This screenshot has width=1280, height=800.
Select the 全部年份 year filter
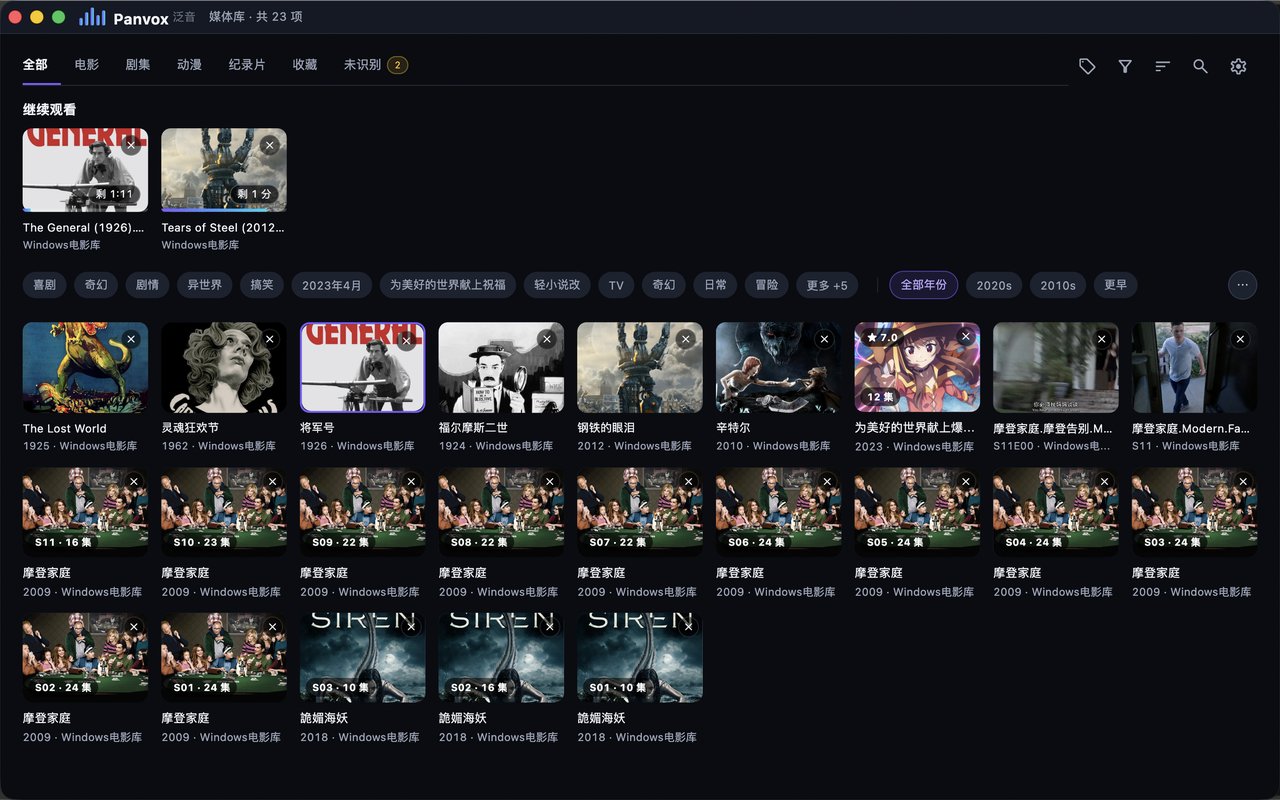coord(924,285)
